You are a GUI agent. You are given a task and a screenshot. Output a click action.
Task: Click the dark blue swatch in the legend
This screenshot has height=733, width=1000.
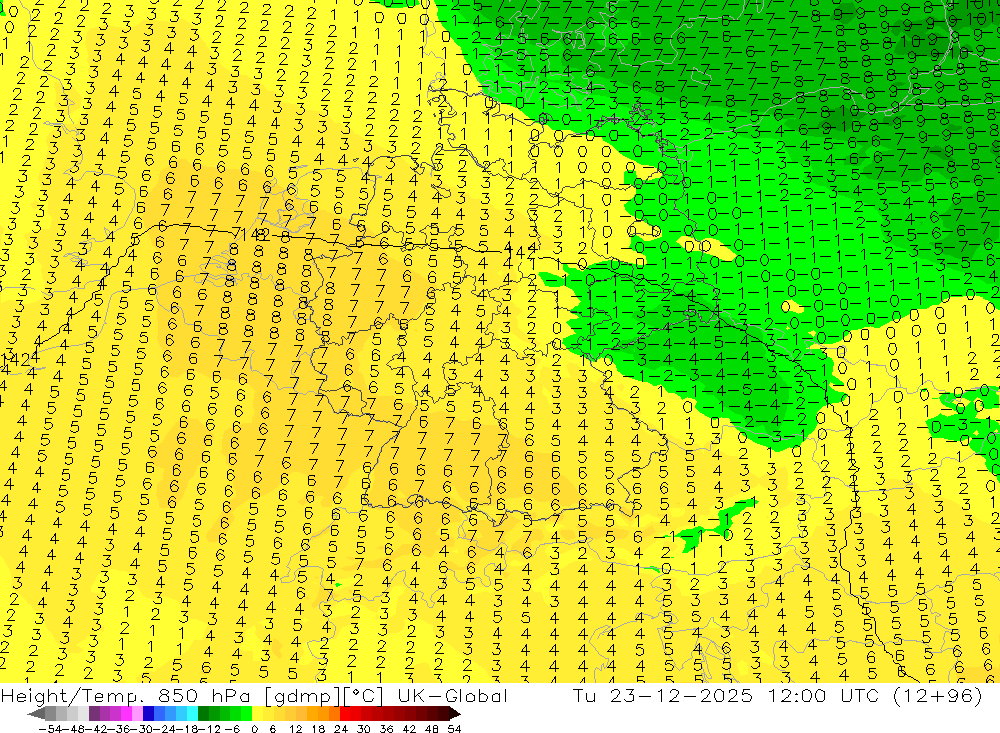click(148, 713)
